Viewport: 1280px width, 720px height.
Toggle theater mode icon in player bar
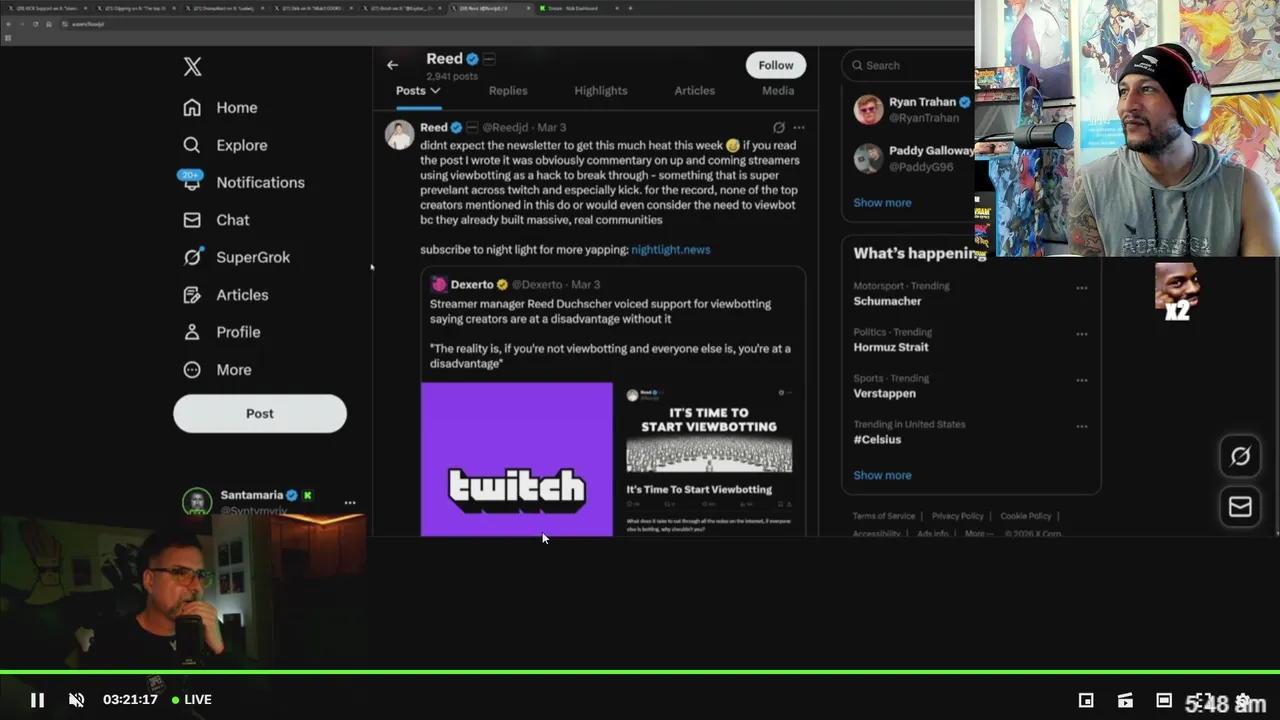click(x=1164, y=700)
